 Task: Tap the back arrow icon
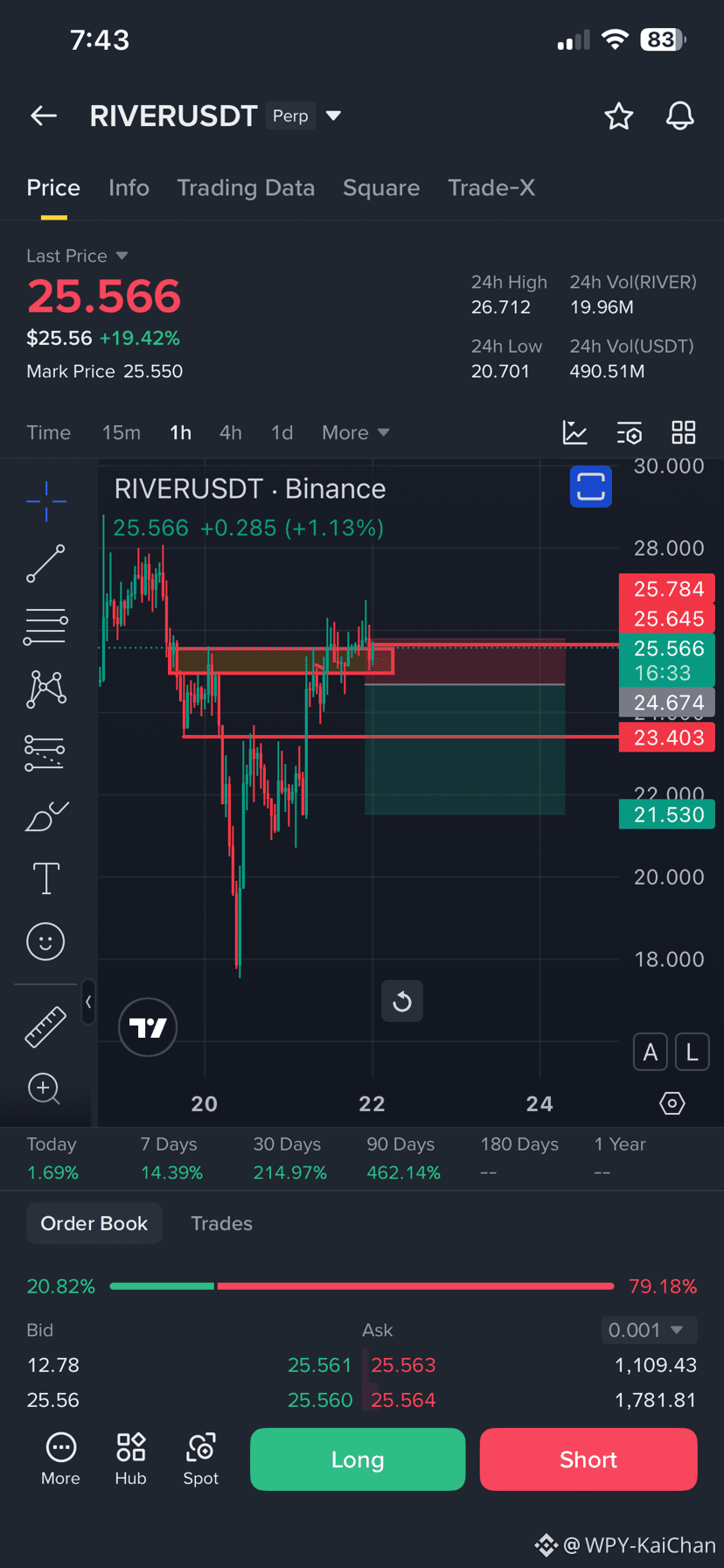pyautogui.click(x=44, y=115)
